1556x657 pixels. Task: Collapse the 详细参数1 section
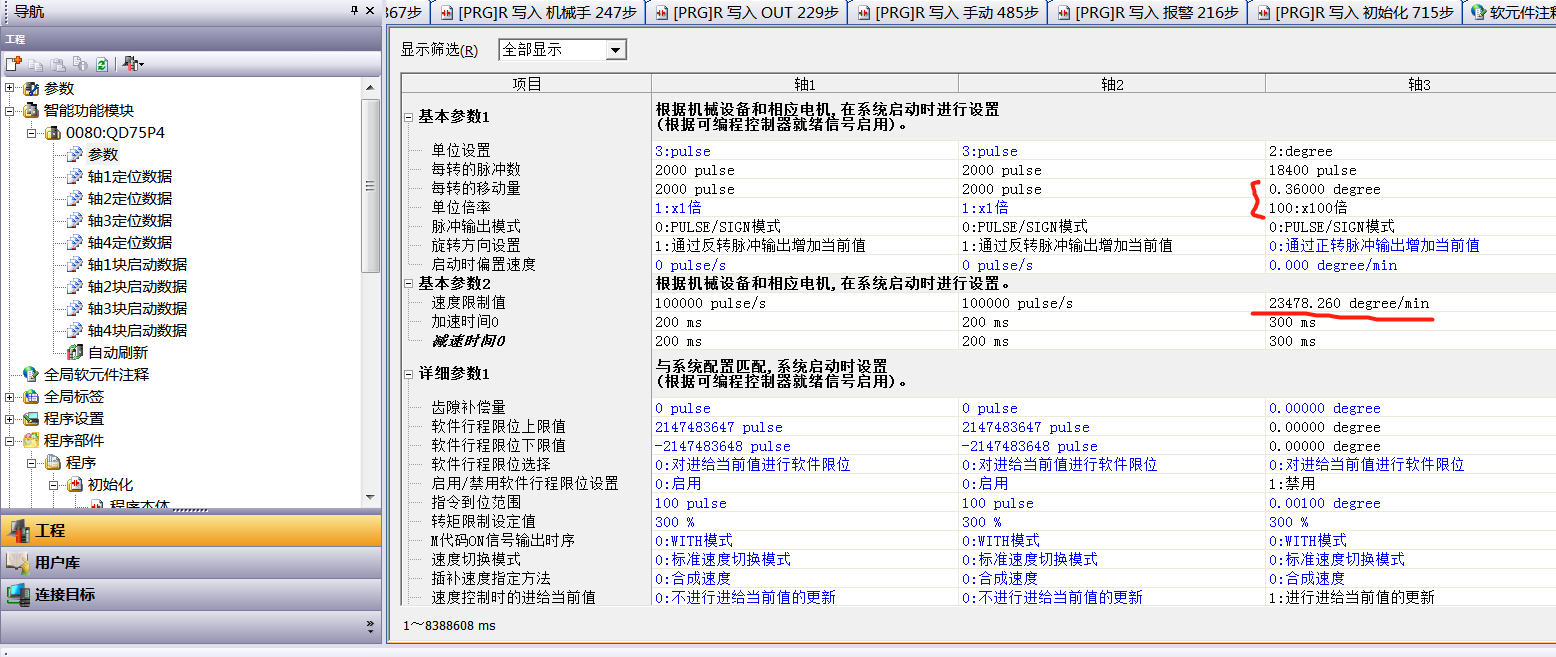click(x=408, y=374)
